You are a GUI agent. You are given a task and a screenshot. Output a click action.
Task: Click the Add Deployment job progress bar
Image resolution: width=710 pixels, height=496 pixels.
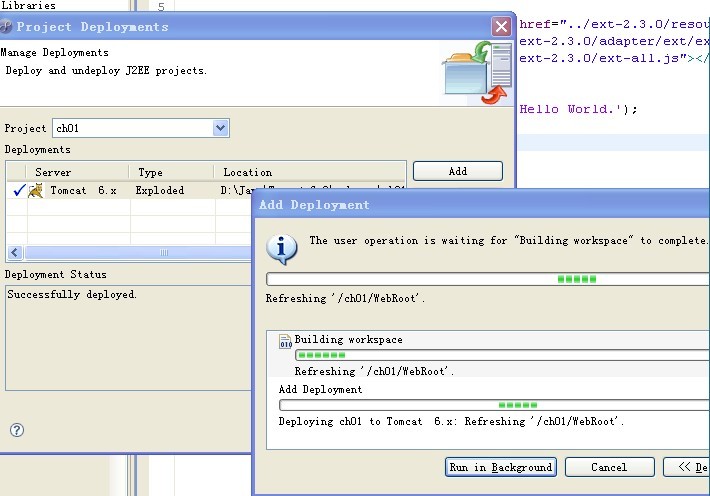point(494,405)
